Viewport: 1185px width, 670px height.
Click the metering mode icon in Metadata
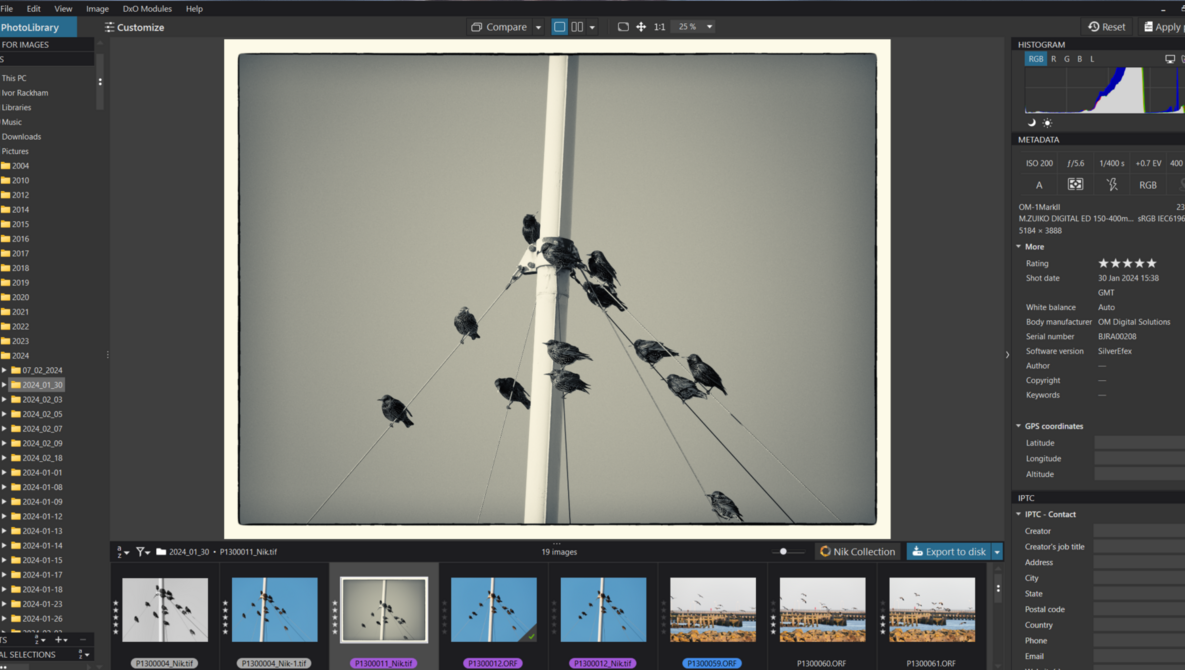tap(1075, 184)
